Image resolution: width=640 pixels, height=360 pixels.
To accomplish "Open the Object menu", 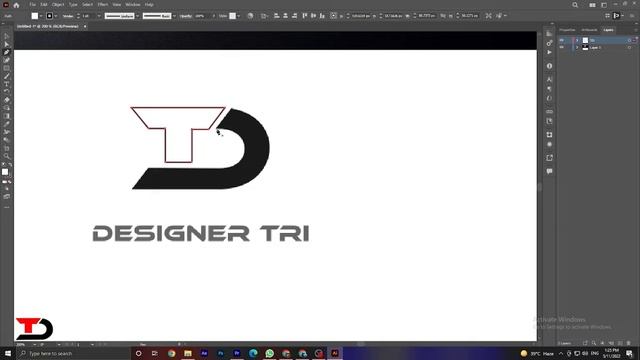I will point(58,4).
